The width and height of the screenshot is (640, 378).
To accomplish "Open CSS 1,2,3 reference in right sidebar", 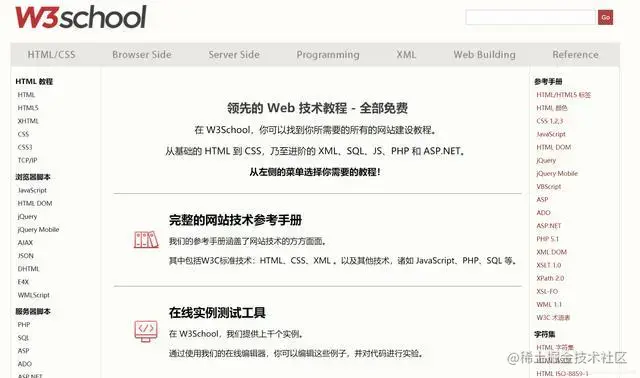I will [x=549, y=121].
